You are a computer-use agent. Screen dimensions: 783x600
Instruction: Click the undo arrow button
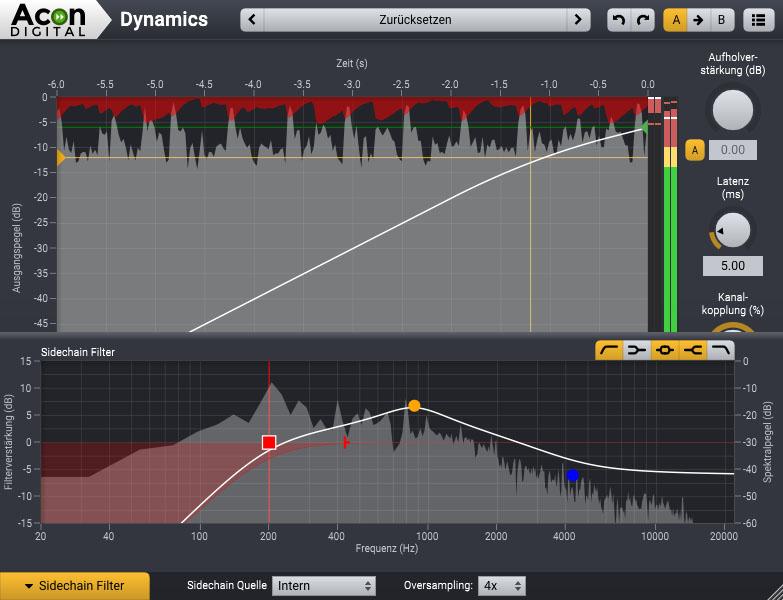(618, 20)
